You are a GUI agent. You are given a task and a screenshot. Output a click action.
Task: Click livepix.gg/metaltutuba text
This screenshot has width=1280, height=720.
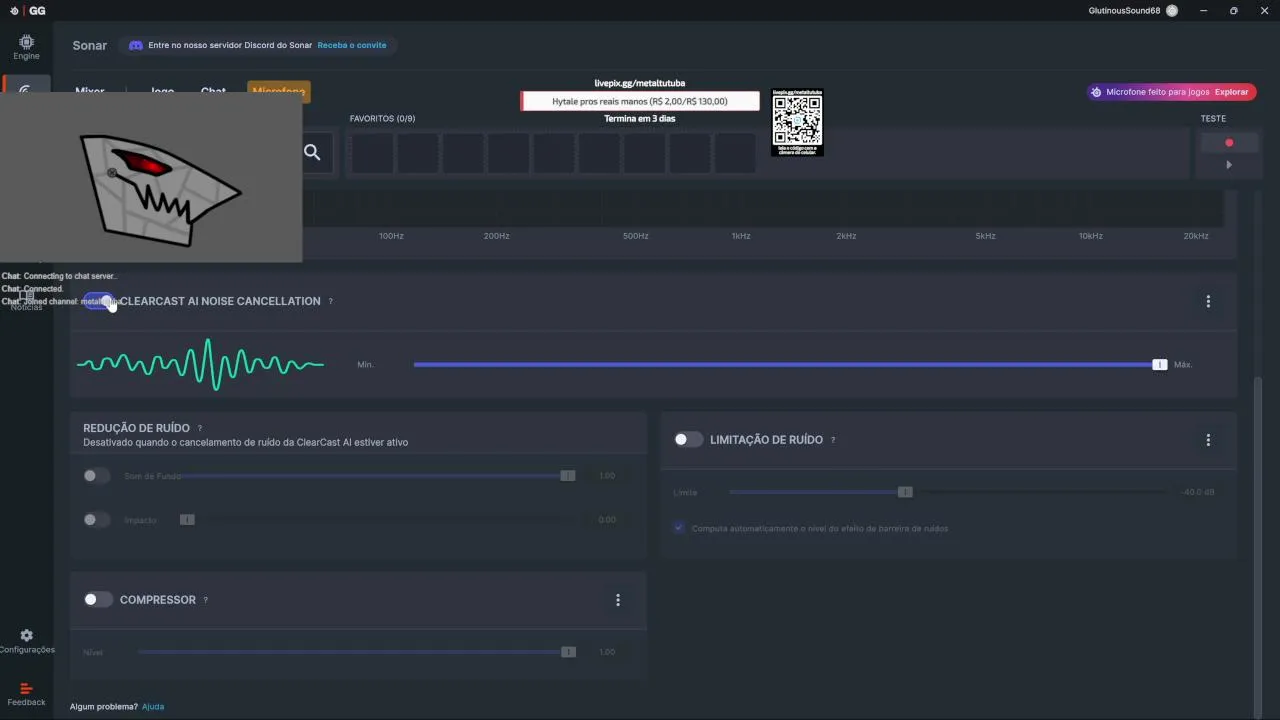[x=639, y=83]
